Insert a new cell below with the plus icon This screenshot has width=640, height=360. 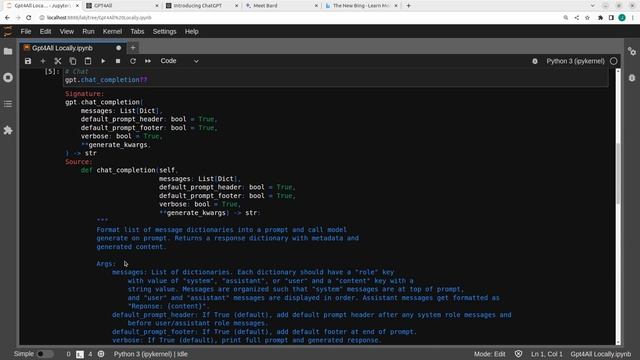coord(43,61)
